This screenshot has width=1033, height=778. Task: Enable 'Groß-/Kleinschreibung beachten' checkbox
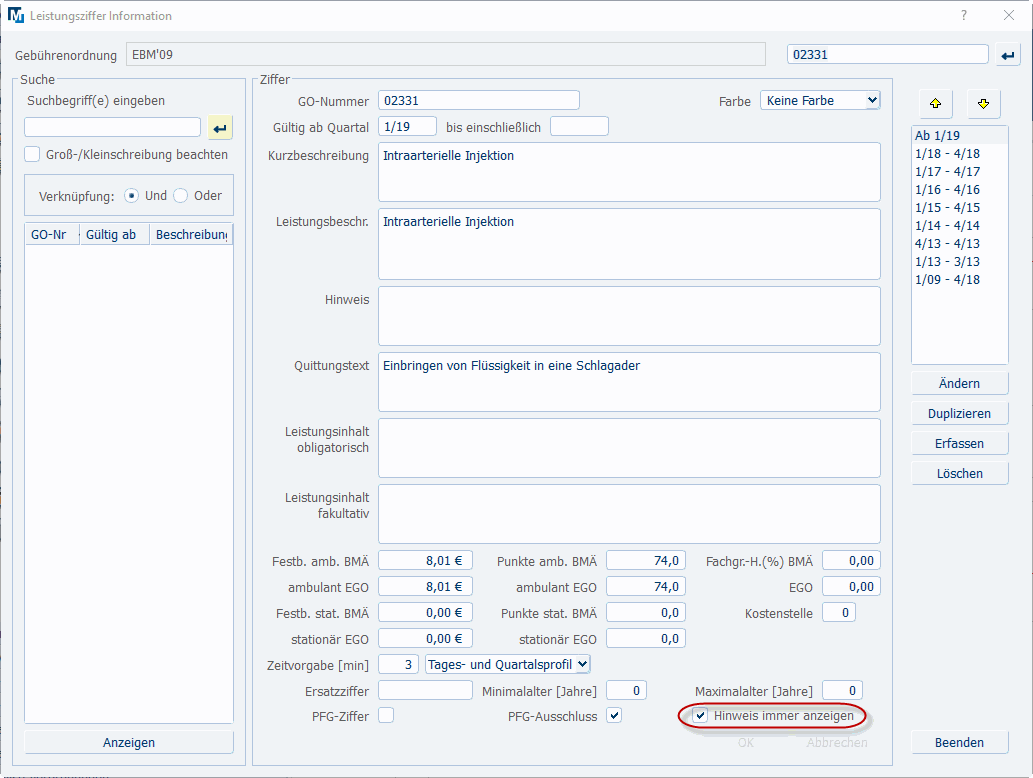[x=33, y=155]
